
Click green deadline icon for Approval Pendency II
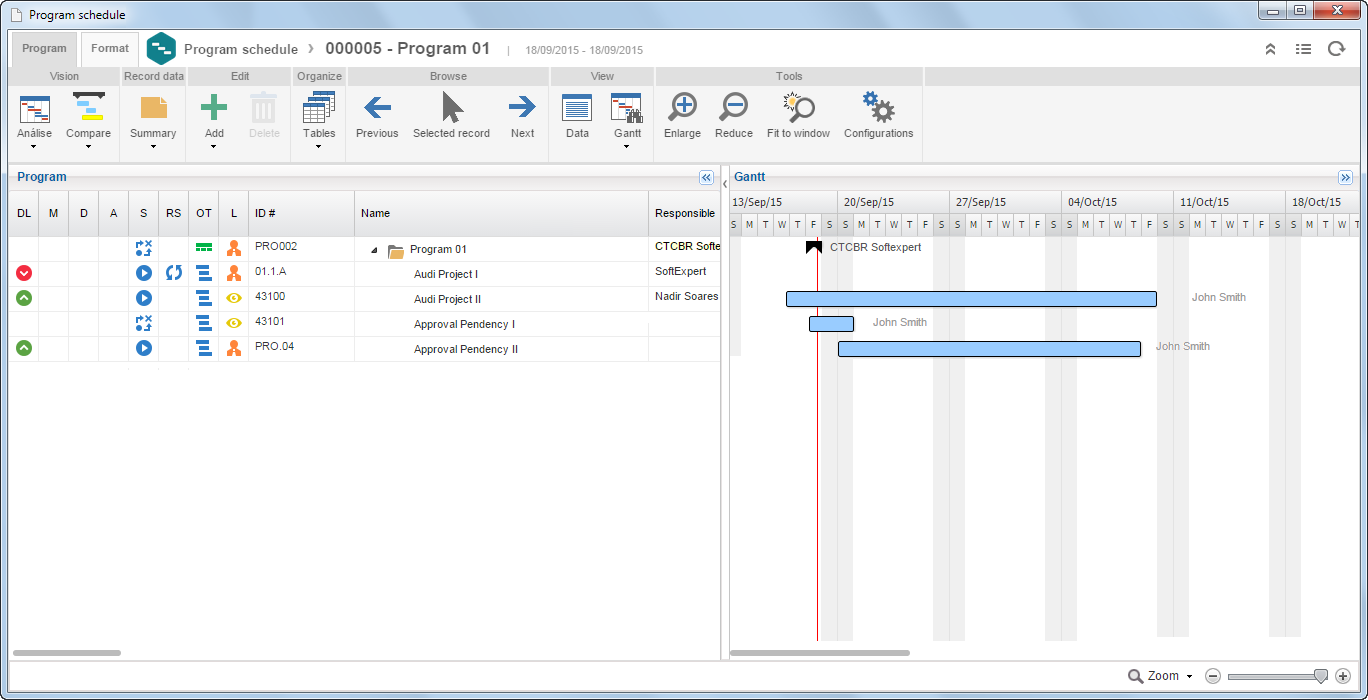(x=24, y=347)
